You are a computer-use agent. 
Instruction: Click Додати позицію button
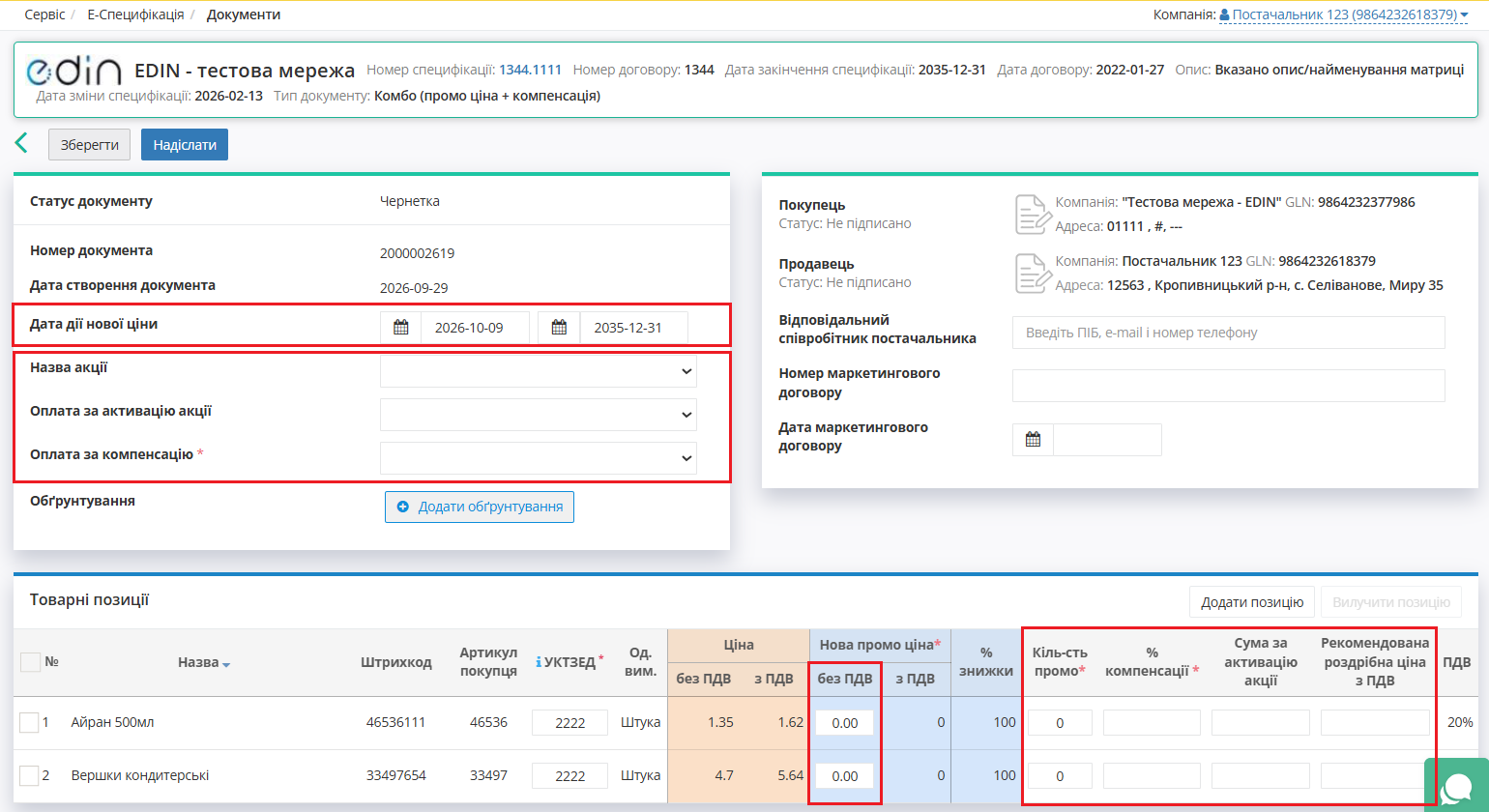[x=1252, y=602]
